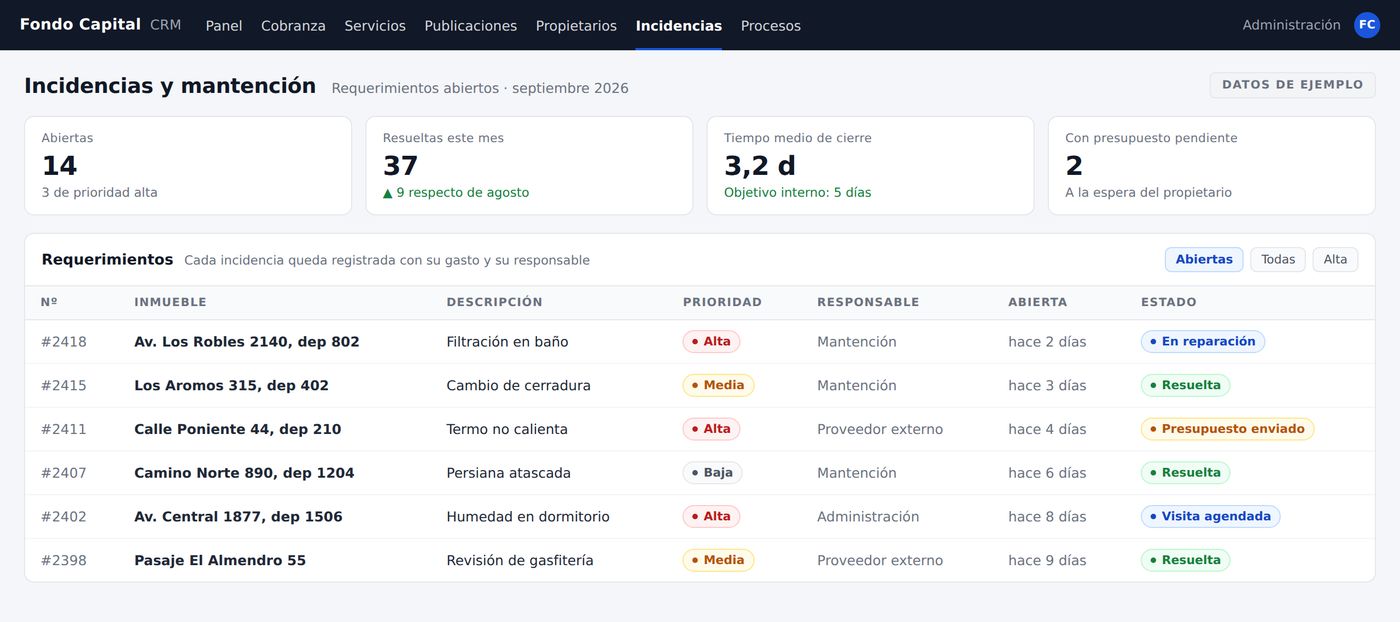Screen dimensions: 1400x622
Task: Click the Alta badge for #2411
Action: coord(711,429)
